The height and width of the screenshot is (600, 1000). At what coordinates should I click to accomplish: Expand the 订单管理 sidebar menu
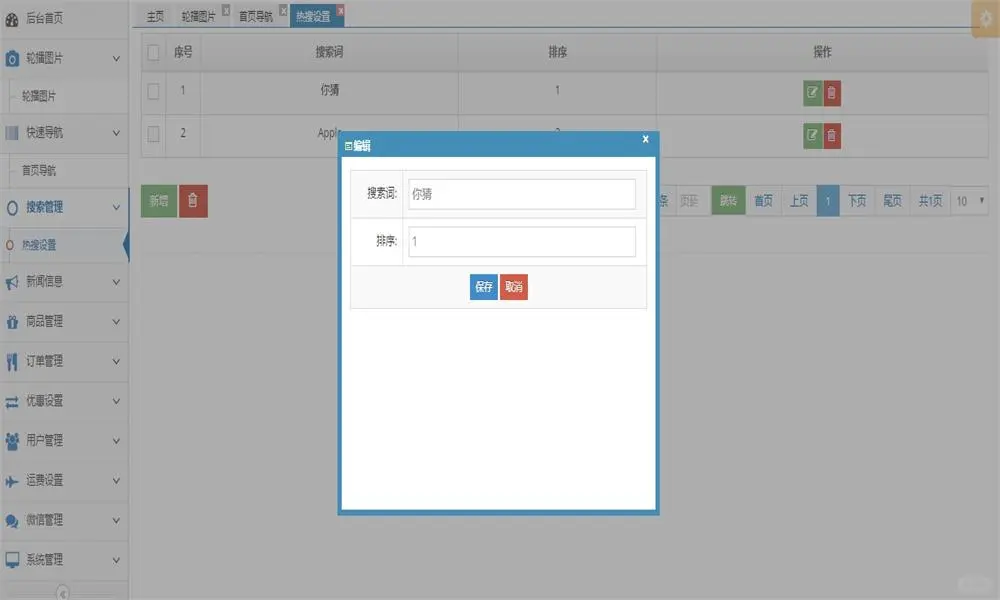click(x=64, y=361)
